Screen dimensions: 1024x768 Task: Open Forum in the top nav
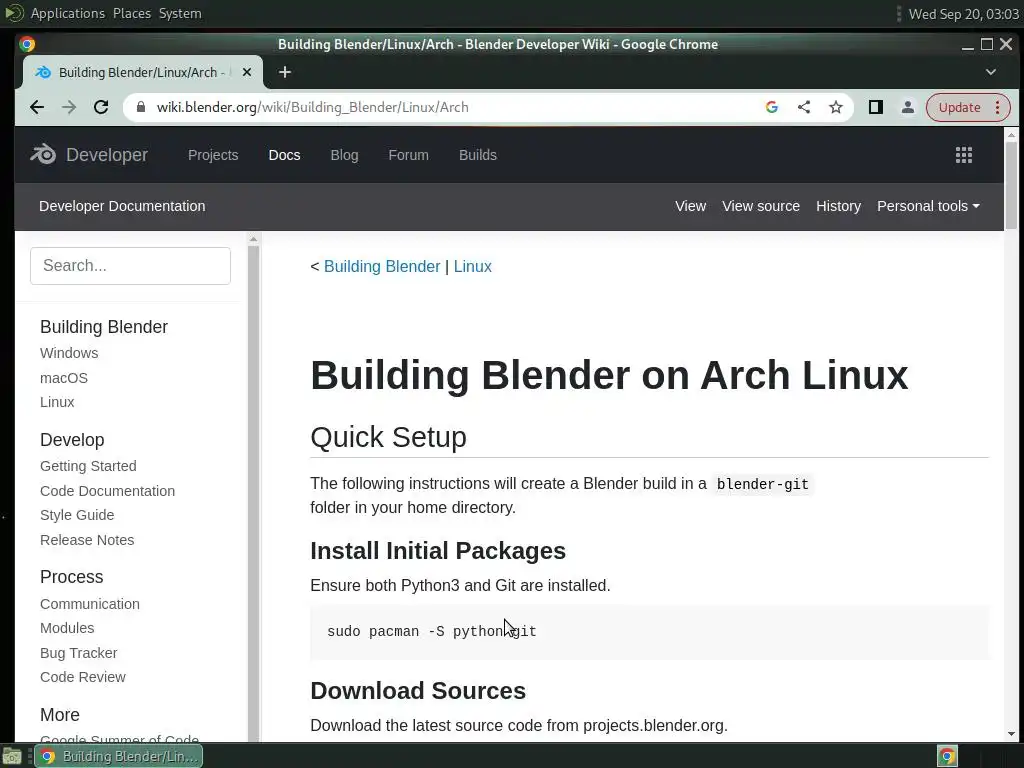click(x=408, y=155)
